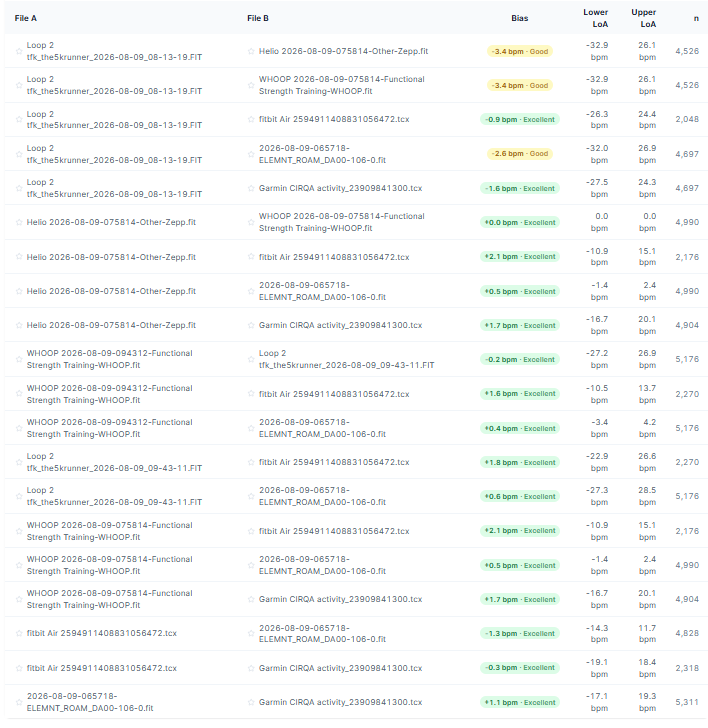The image size is (708, 728).
Task: Select the Lower LoA value -27.5 bpm
Action: [x=597, y=188]
